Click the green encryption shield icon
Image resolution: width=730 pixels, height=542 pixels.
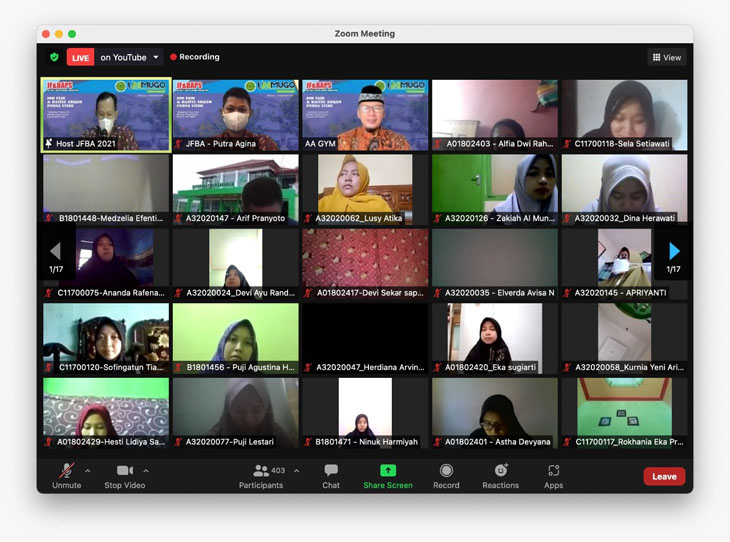pos(54,58)
